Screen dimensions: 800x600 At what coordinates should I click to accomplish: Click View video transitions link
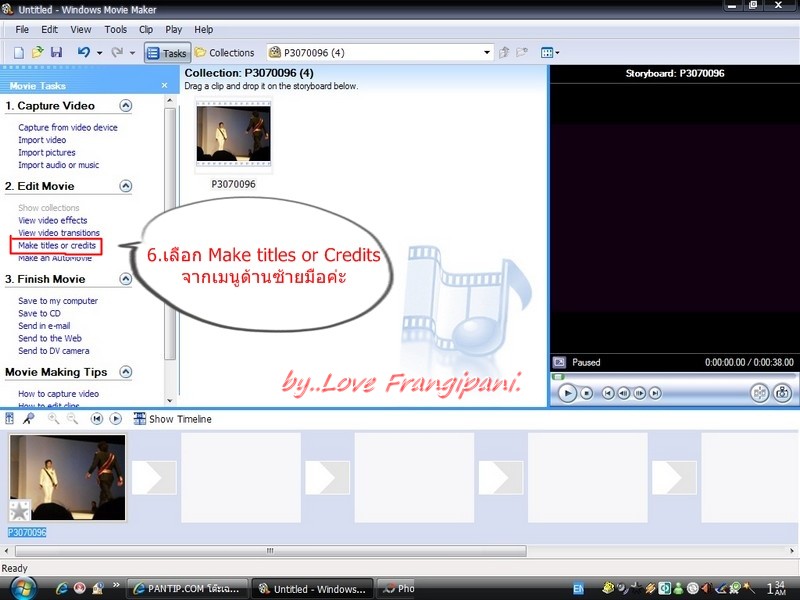(x=59, y=233)
